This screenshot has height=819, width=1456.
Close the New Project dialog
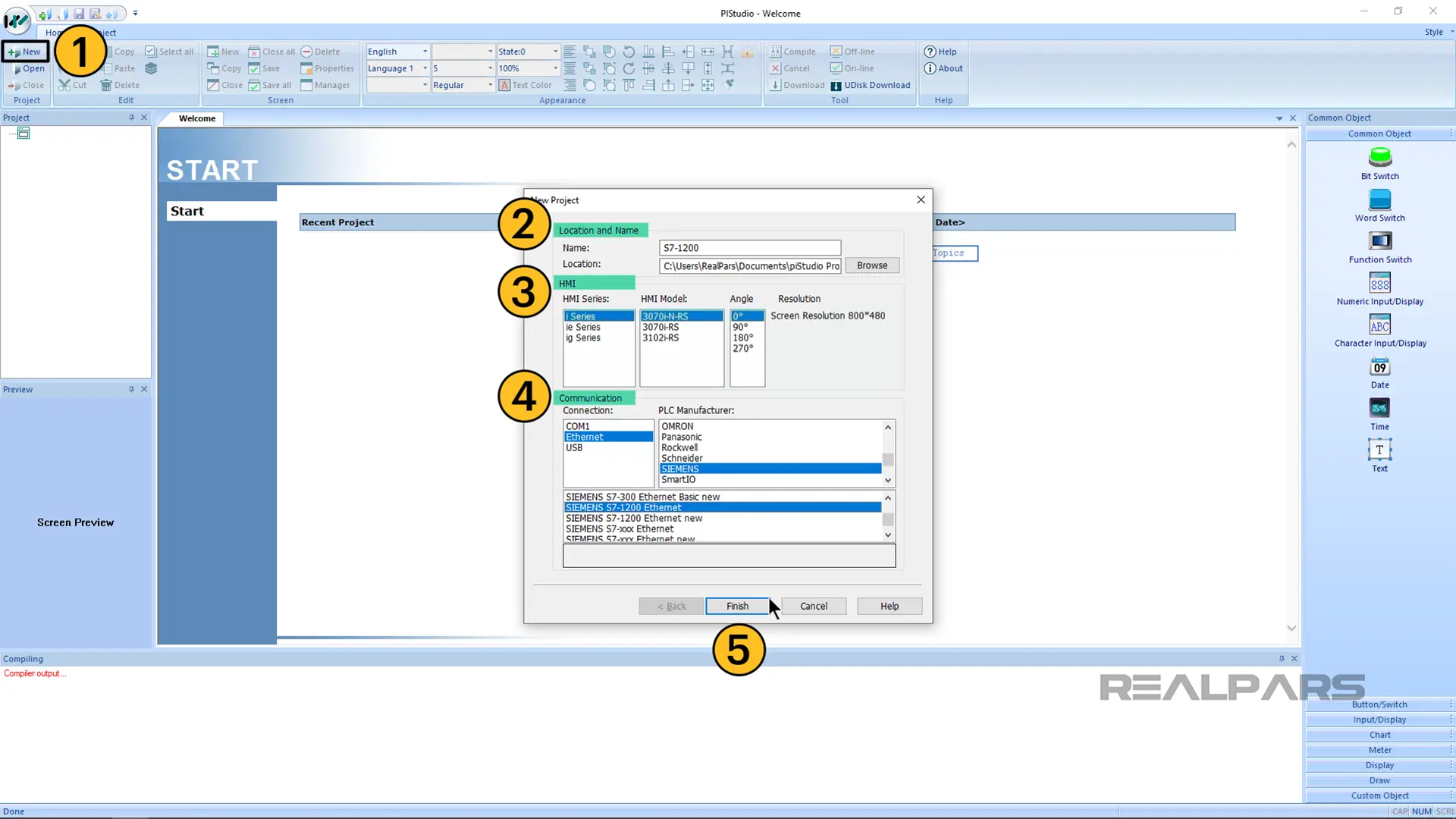coord(921,199)
